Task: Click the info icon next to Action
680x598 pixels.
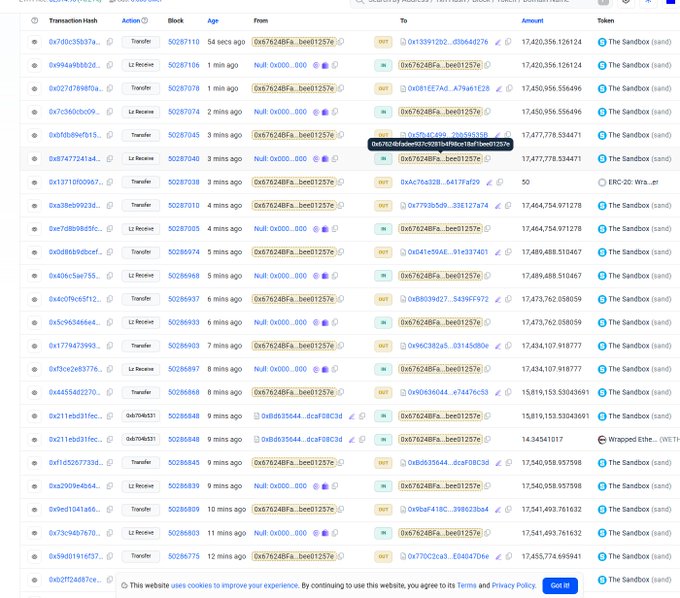Action: coord(145,20)
